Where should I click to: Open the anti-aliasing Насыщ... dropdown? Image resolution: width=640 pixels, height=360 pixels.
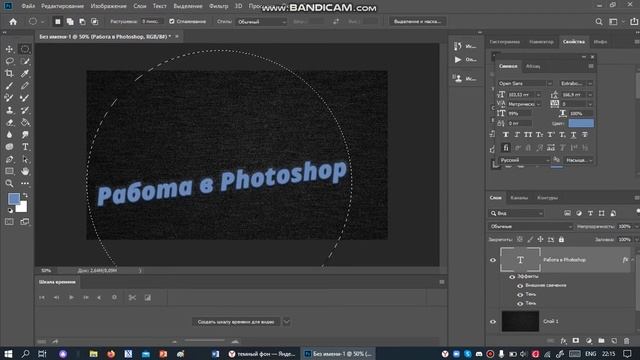[x=578, y=160]
